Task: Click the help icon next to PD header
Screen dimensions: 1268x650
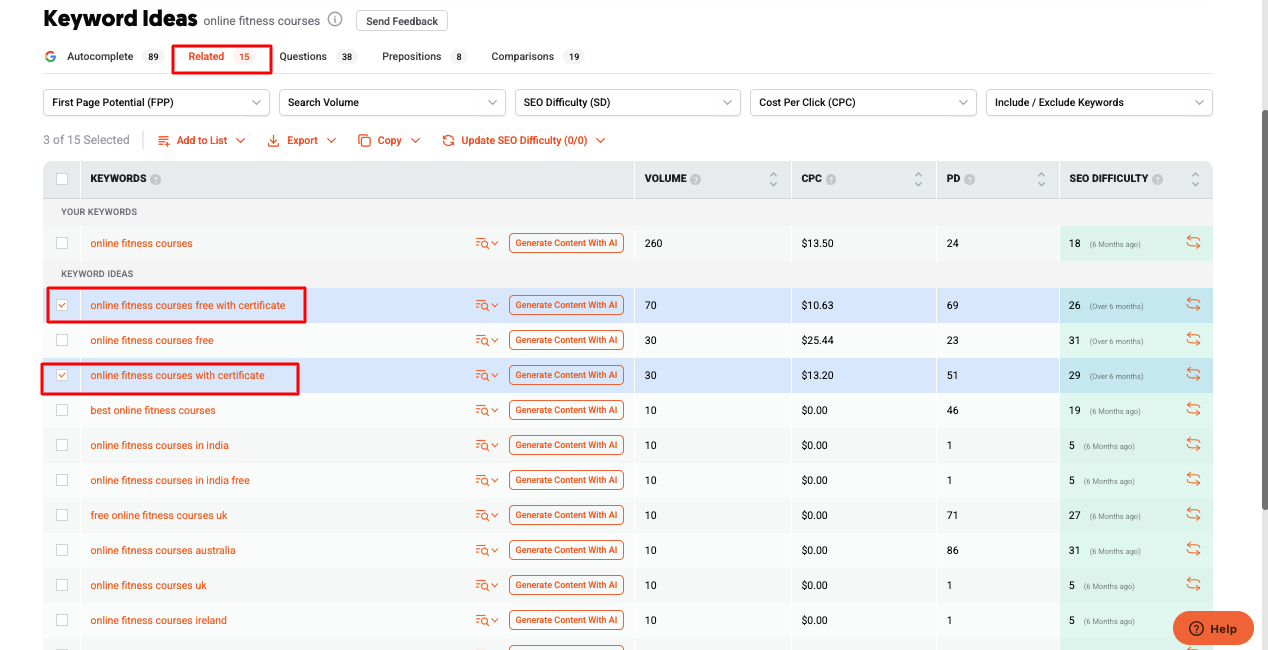Action: pyautogui.click(x=970, y=179)
